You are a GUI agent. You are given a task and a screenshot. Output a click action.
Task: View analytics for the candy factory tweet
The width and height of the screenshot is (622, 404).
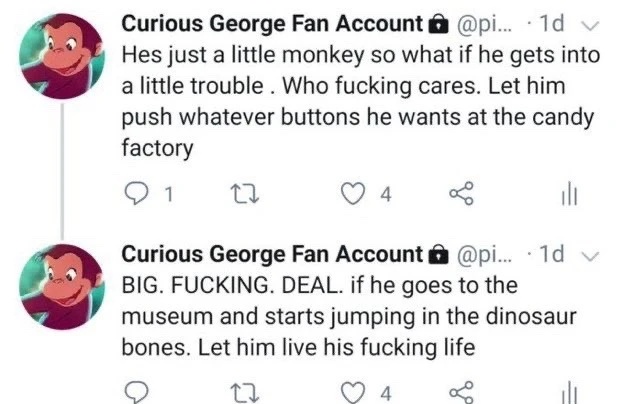[569, 194]
